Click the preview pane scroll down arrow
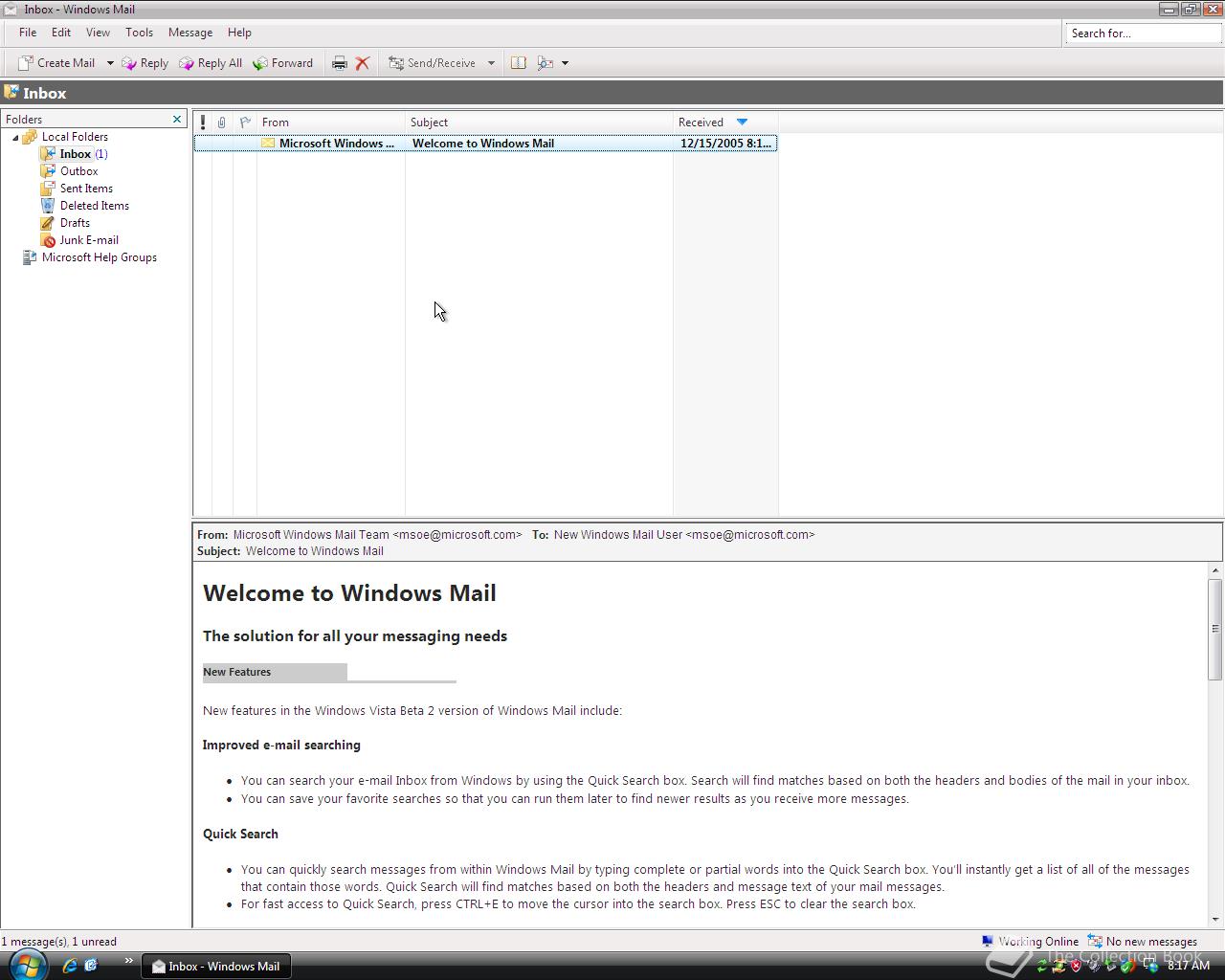Viewport: 1225px width, 980px height. [x=1215, y=920]
